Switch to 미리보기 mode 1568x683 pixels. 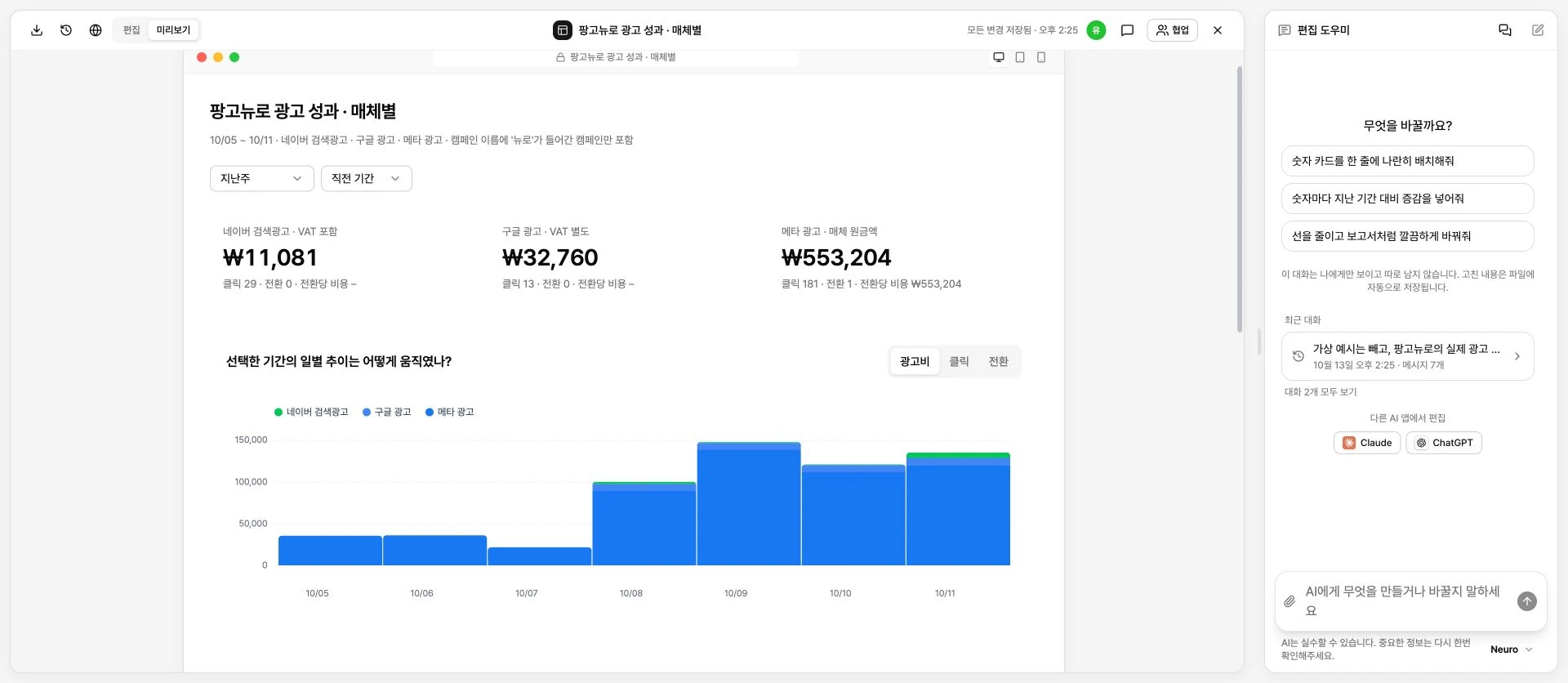tap(173, 30)
